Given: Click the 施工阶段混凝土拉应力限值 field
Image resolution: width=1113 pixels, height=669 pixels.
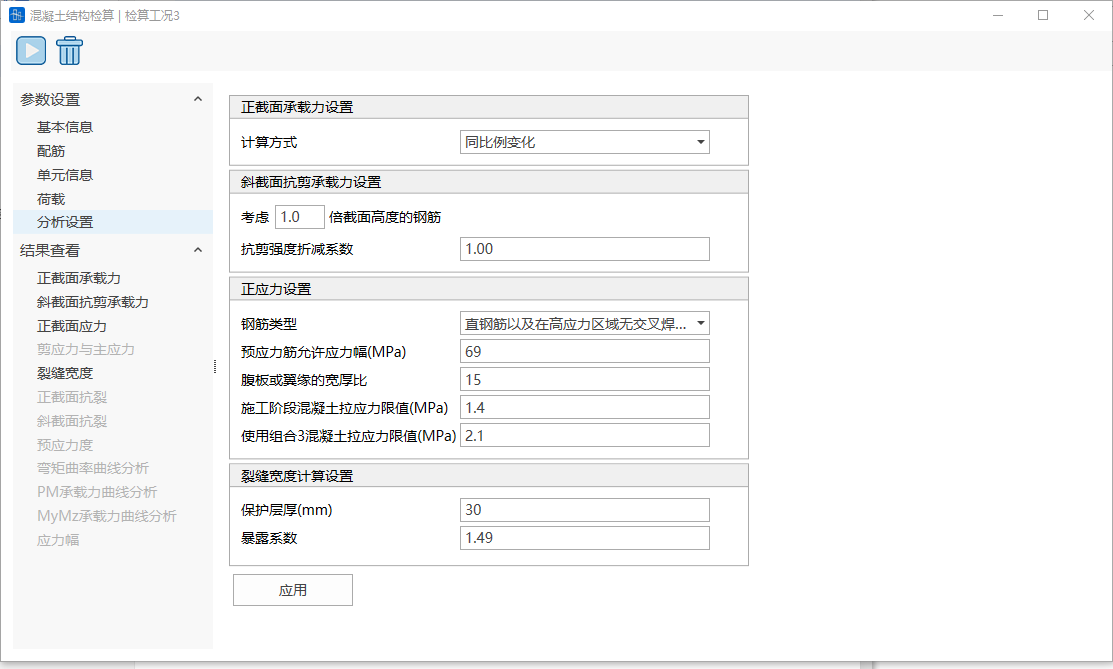Looking at the screenshot, I should pyautogui.click(x=584, y=408).
